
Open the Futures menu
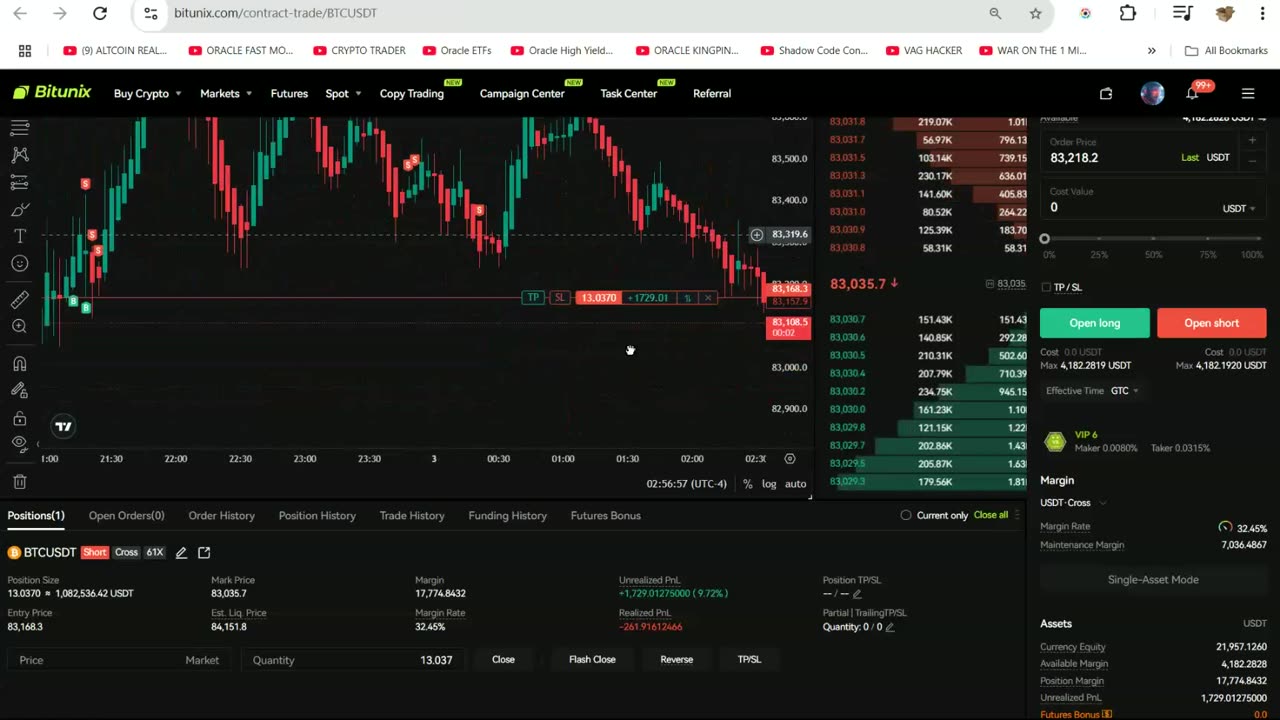pos(289,93)
